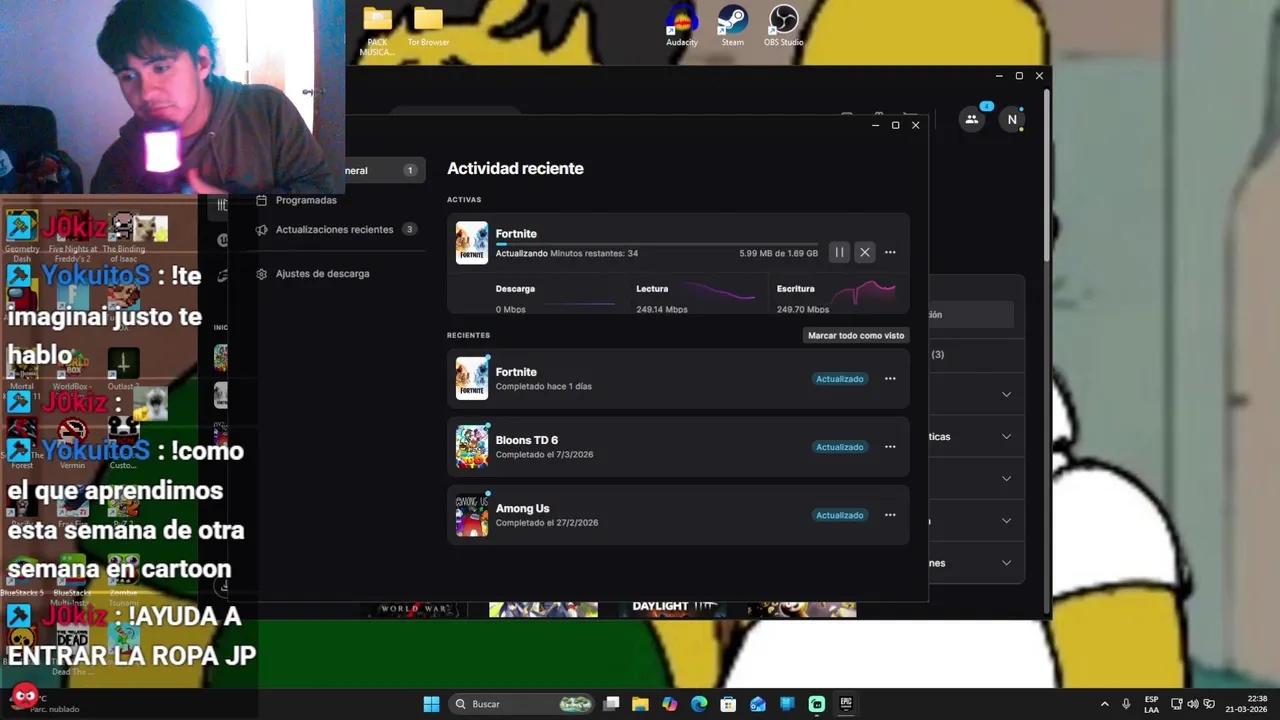Open Task View on taskbar
The width and height of the screenshot is (1280, 720).
pyautogui.click(x=611, y=704)
